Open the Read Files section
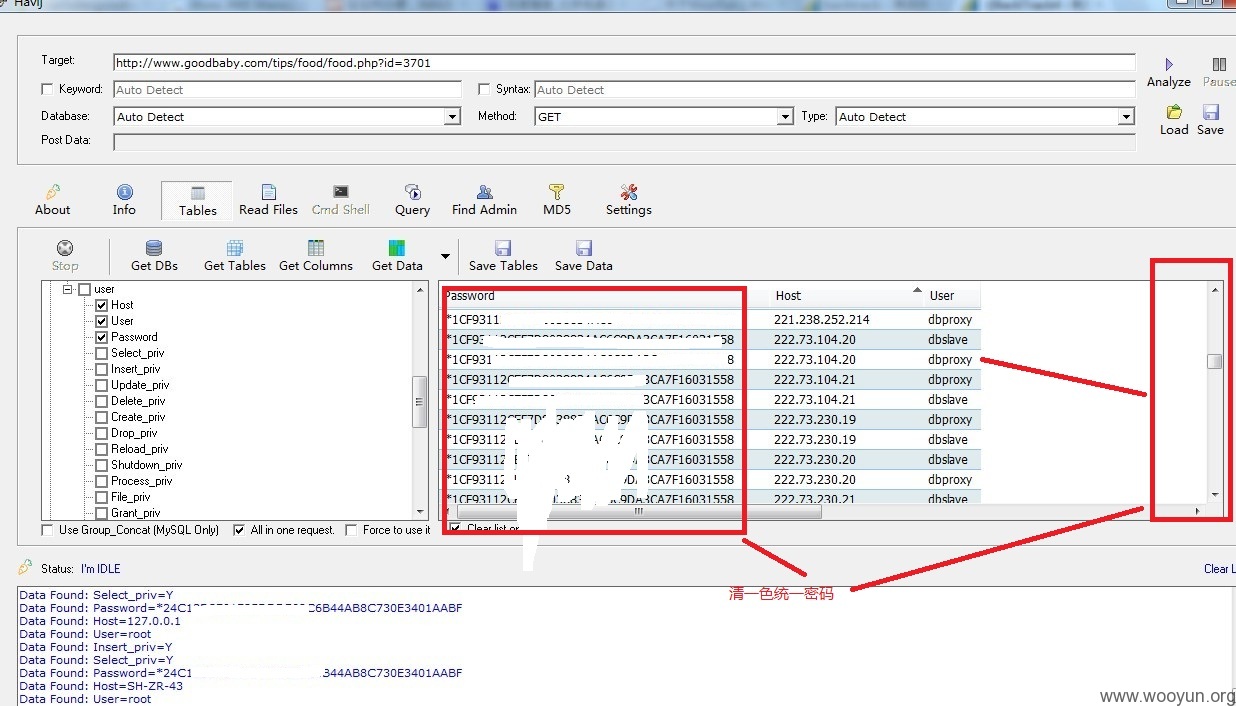 [268, 200]
